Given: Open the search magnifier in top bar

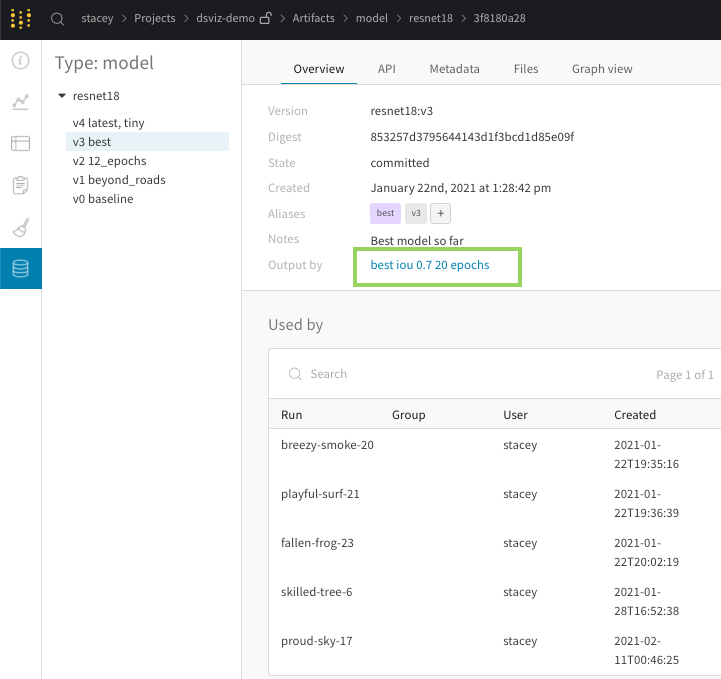Looking at the screenshot, I should click(57, 19).
